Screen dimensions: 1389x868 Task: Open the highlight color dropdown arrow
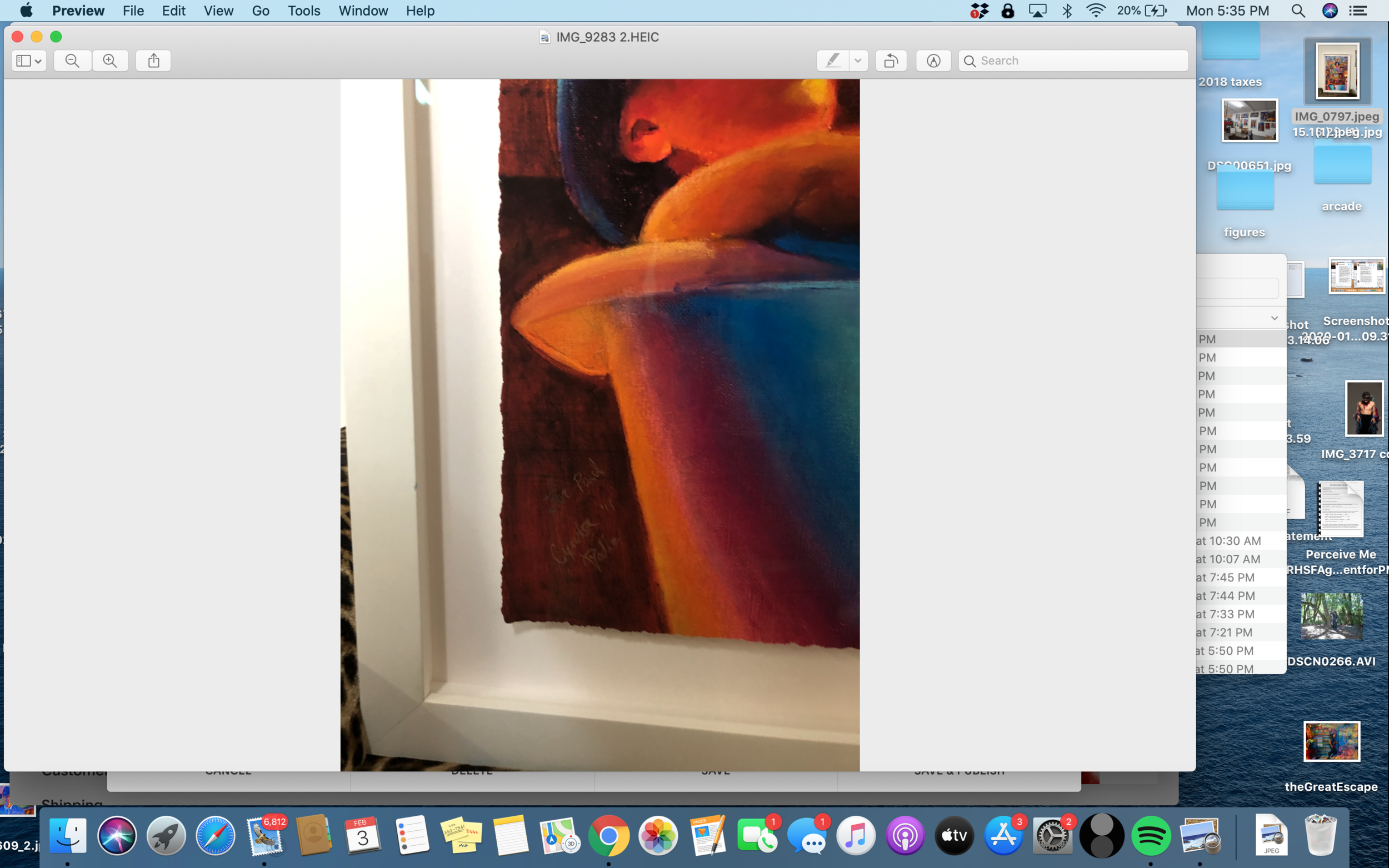[858, 61]
